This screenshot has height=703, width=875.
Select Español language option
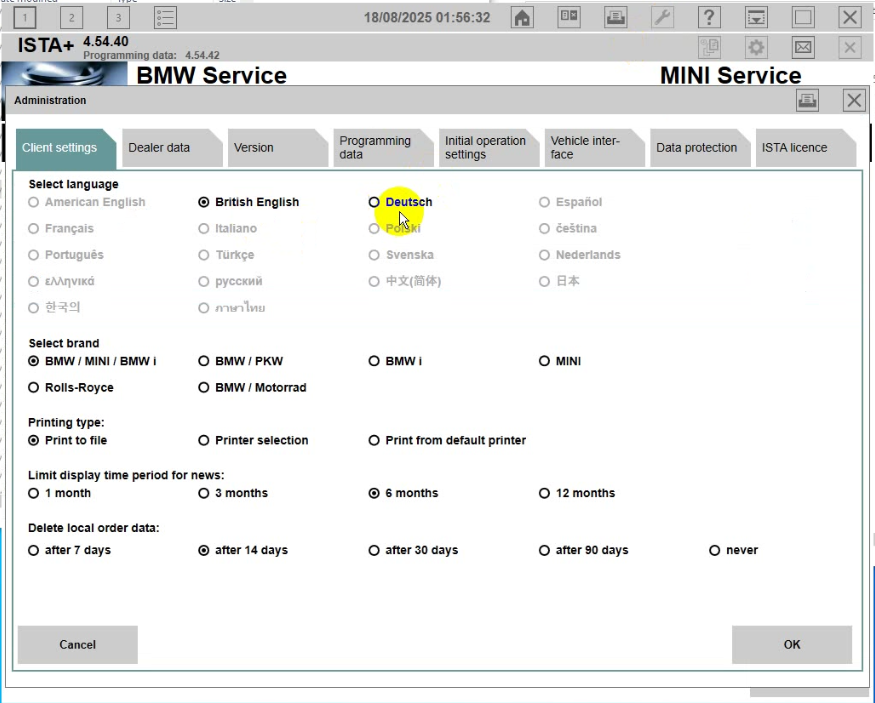click(x=570, y=202)
